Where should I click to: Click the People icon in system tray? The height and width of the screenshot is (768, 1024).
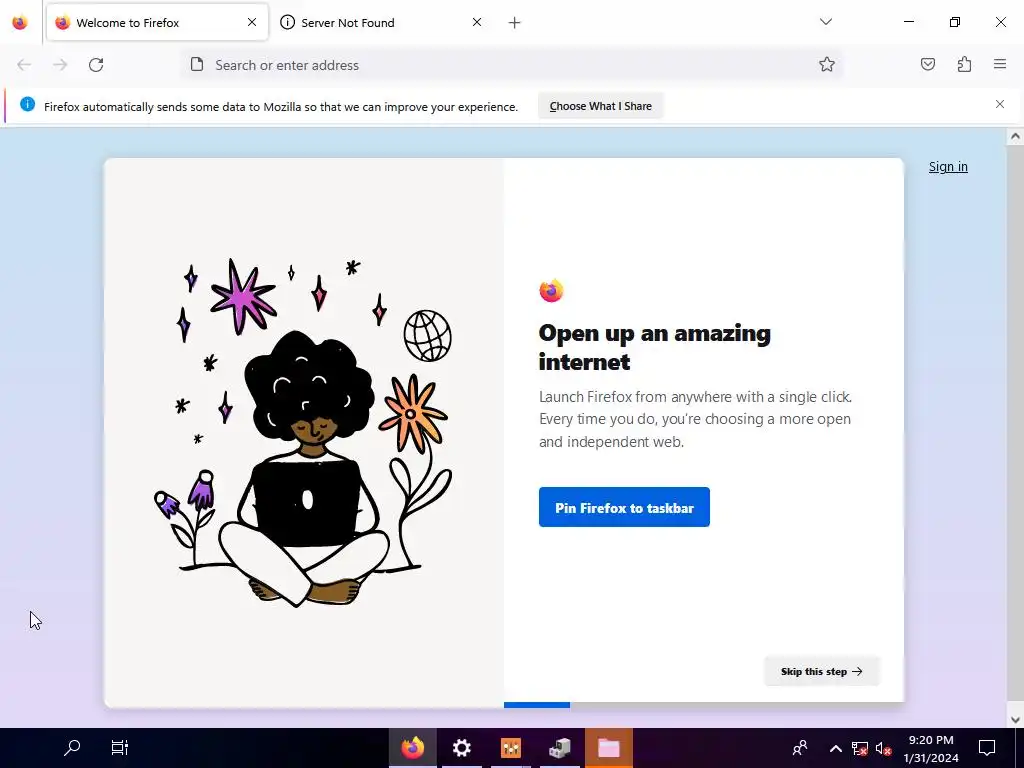tap(800, 747)
